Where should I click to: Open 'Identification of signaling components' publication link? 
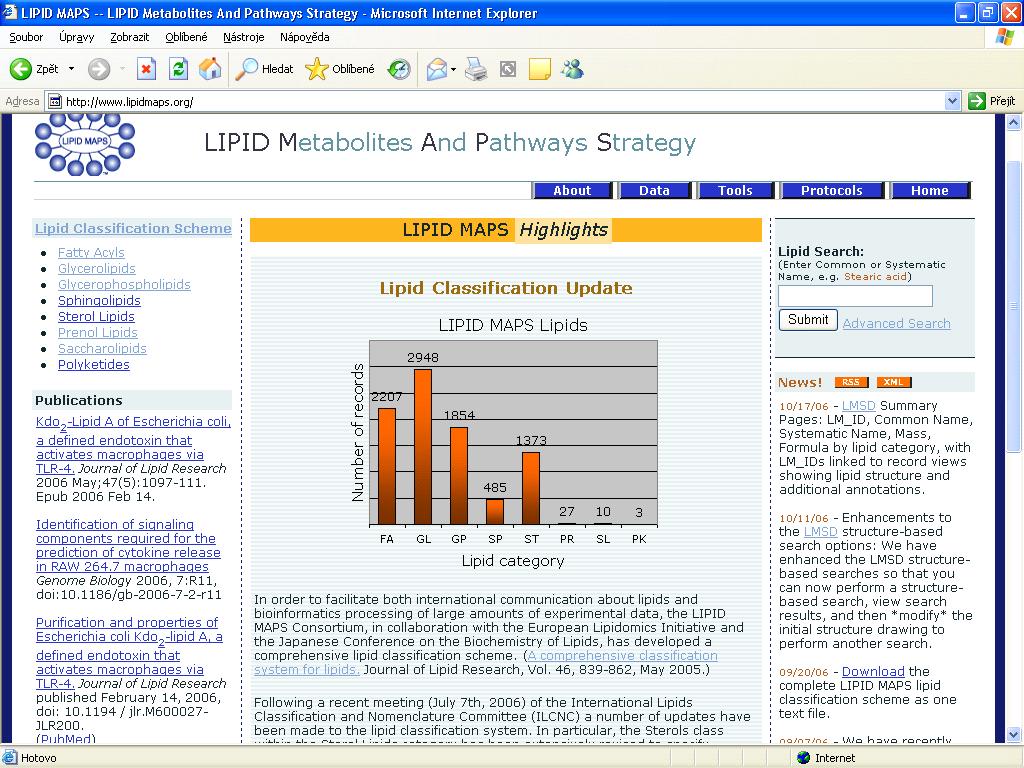(128, 545)
